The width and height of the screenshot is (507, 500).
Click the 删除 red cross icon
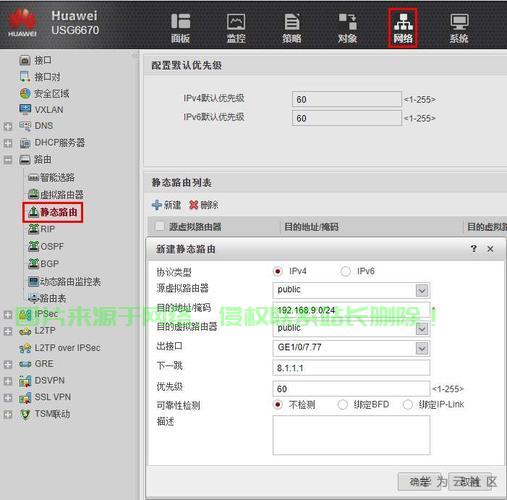[x=194, y=205]
